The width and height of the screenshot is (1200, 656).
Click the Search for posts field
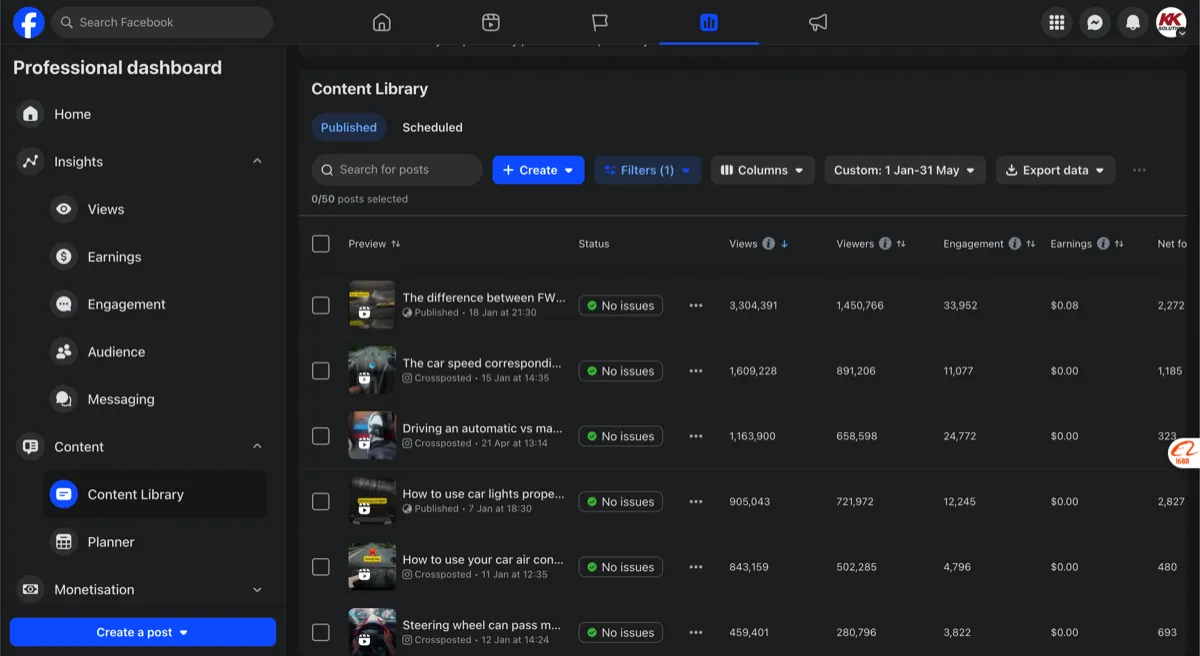(397, 170)
